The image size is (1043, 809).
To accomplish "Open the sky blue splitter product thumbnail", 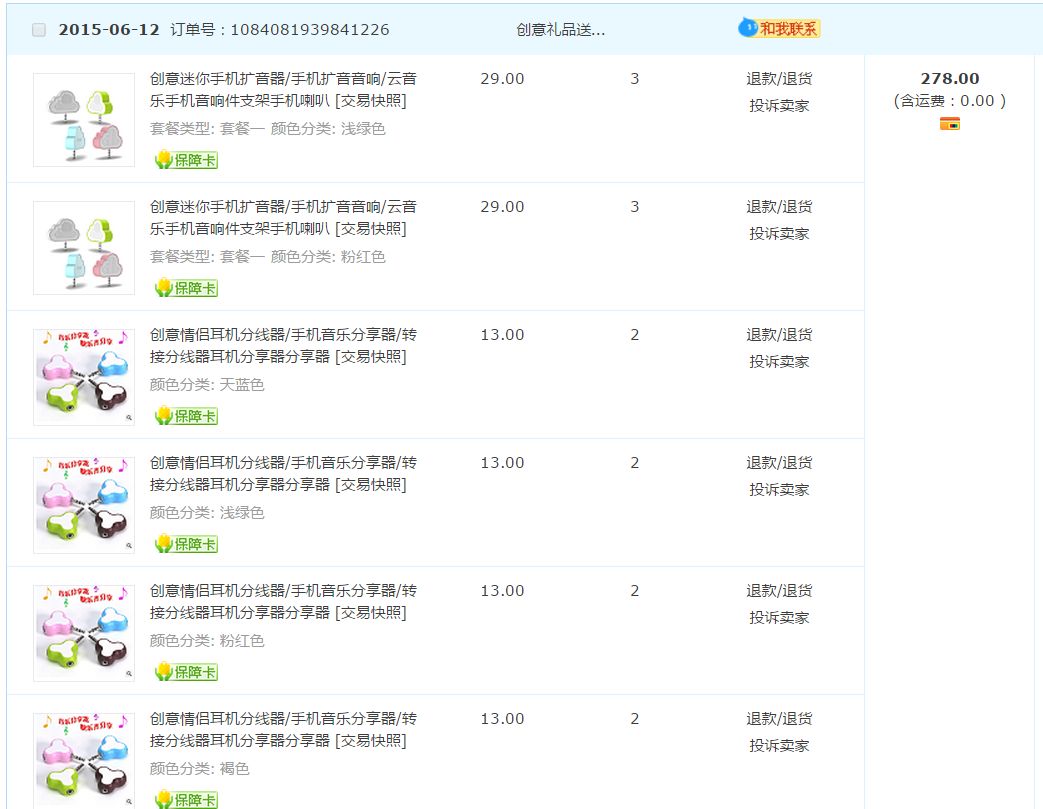I will [84, 376].
